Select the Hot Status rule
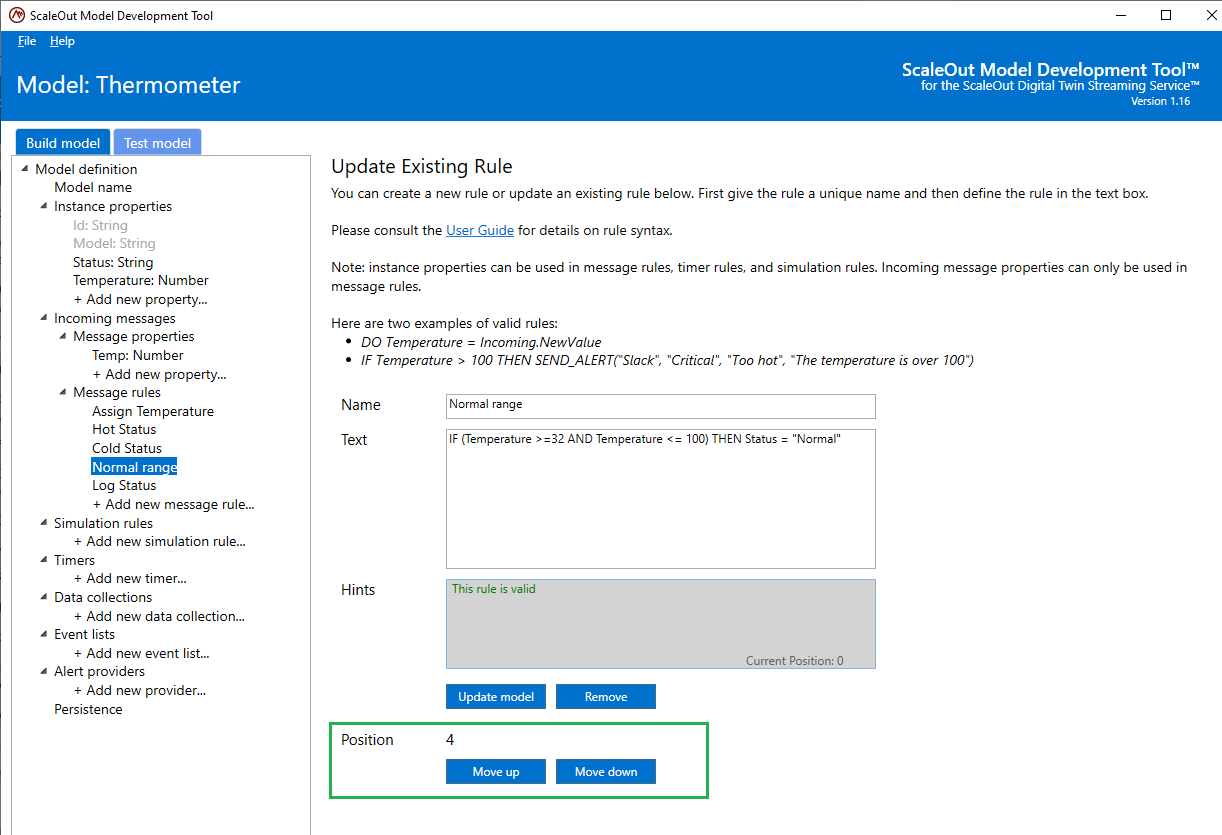 tap(124, 429)
